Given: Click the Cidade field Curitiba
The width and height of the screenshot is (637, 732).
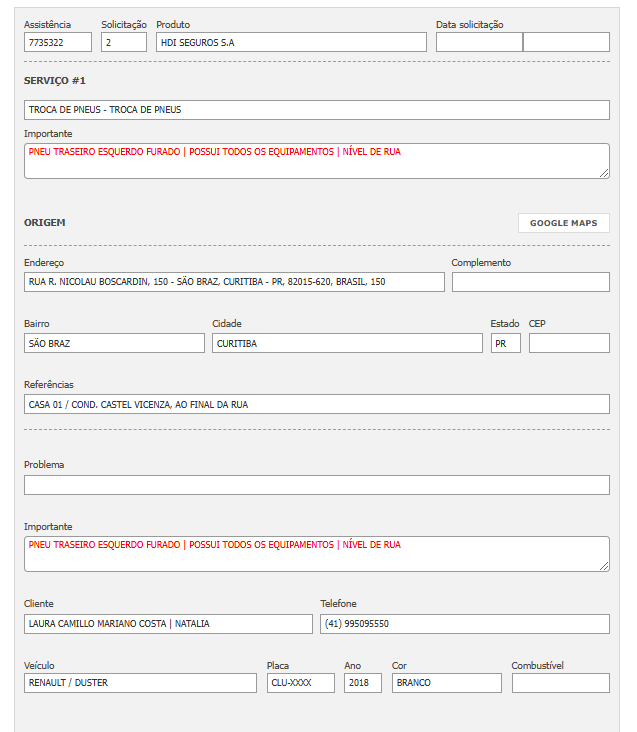Looking at the screenshot, I should pyautogui.click(x=347, y=343).
